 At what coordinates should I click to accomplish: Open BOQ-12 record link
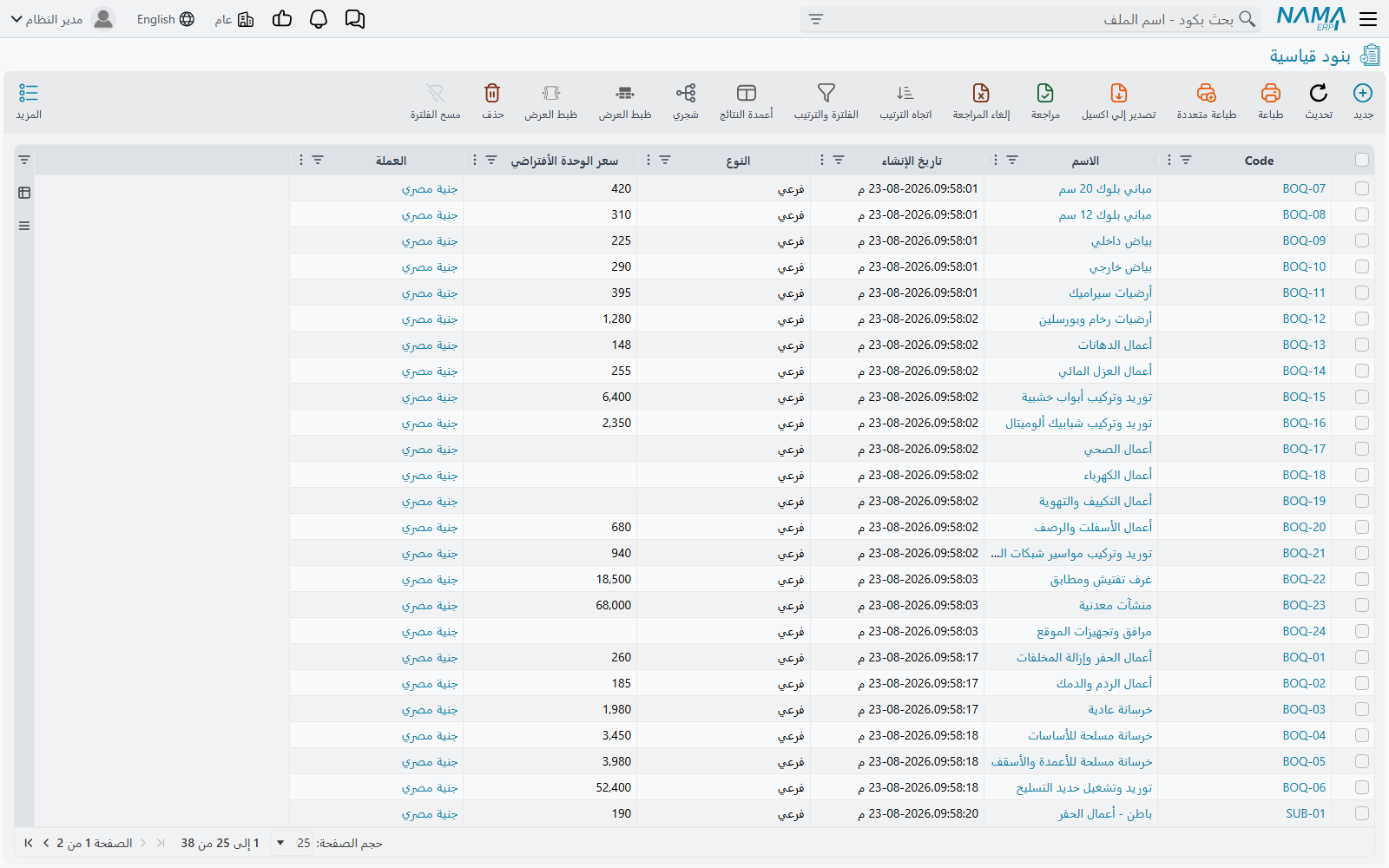click(x=1304, y=319)
